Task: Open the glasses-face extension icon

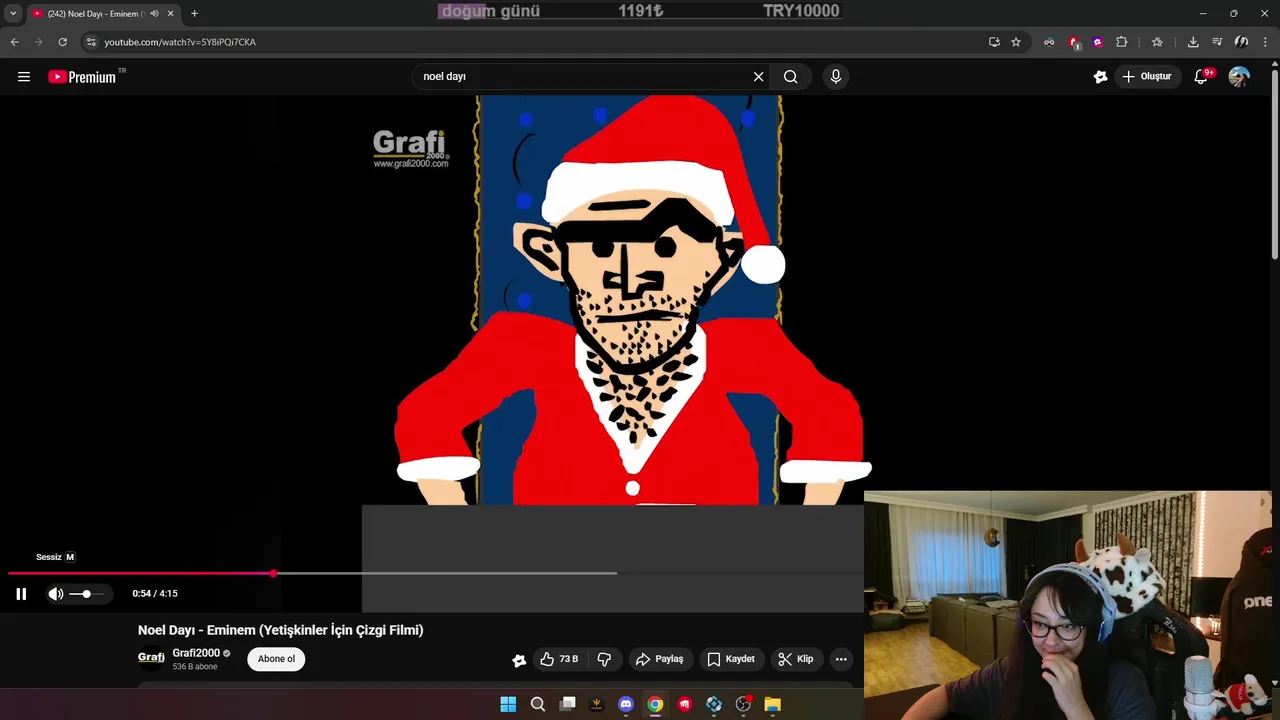Action: click(1049, 42)
